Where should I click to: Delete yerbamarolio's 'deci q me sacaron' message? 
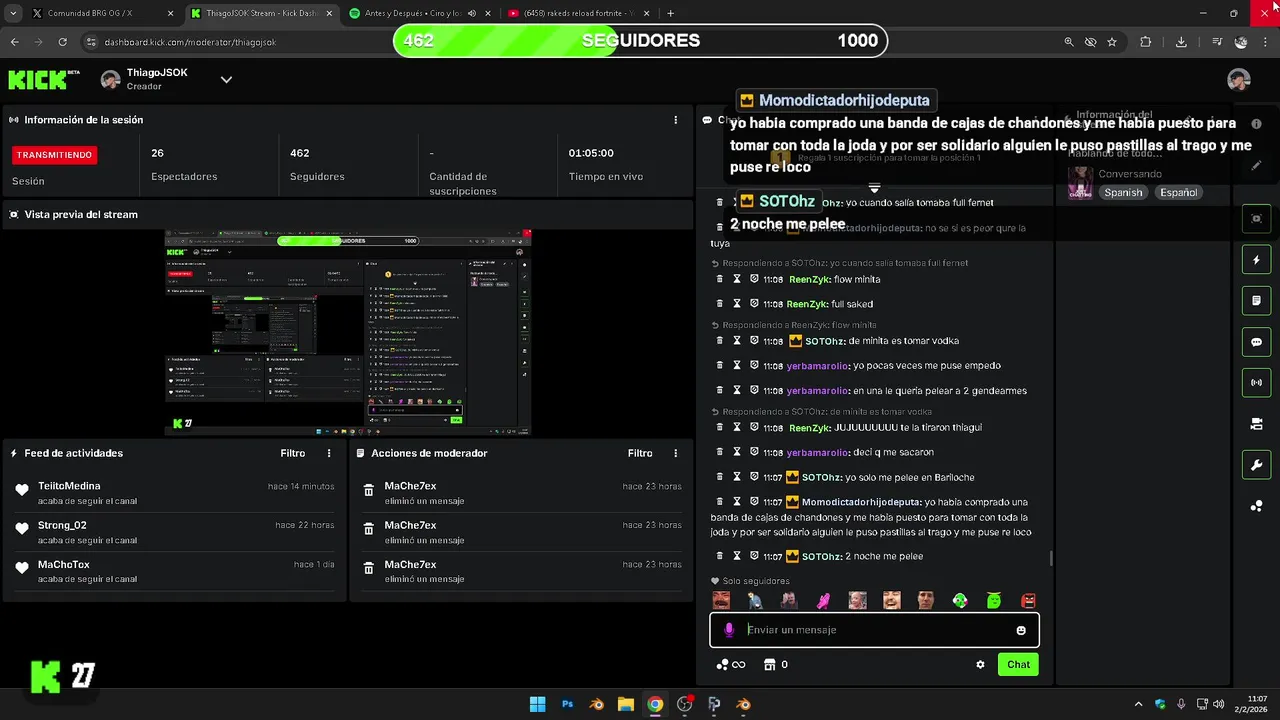point(720,452)
